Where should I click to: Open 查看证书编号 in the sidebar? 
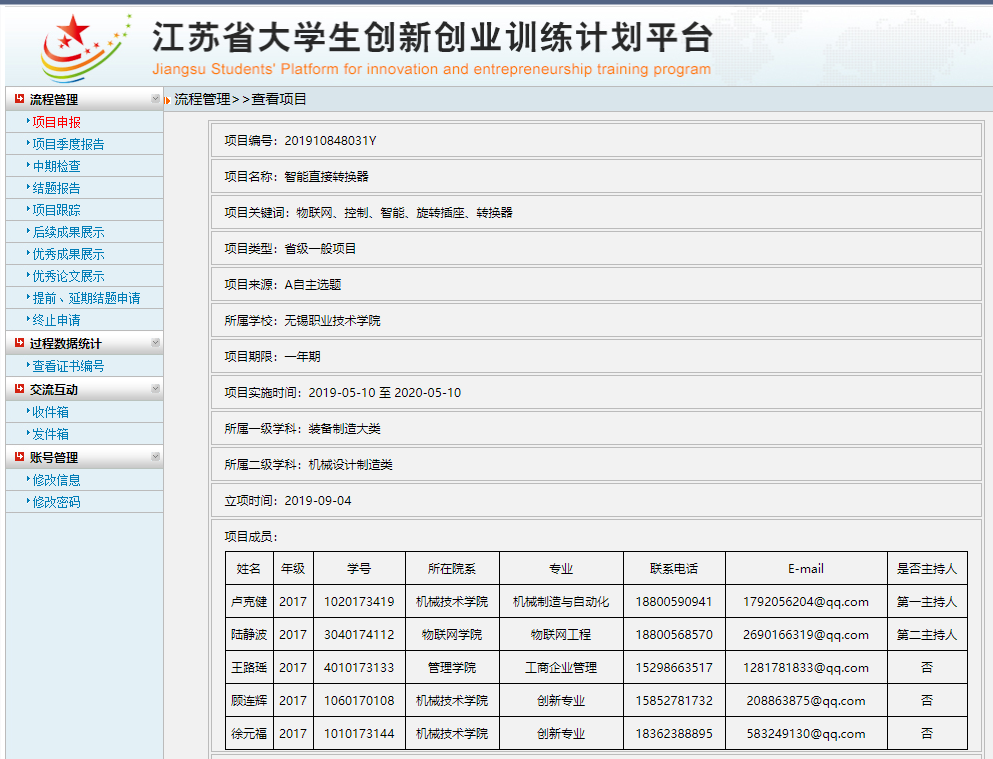[68, 366]
